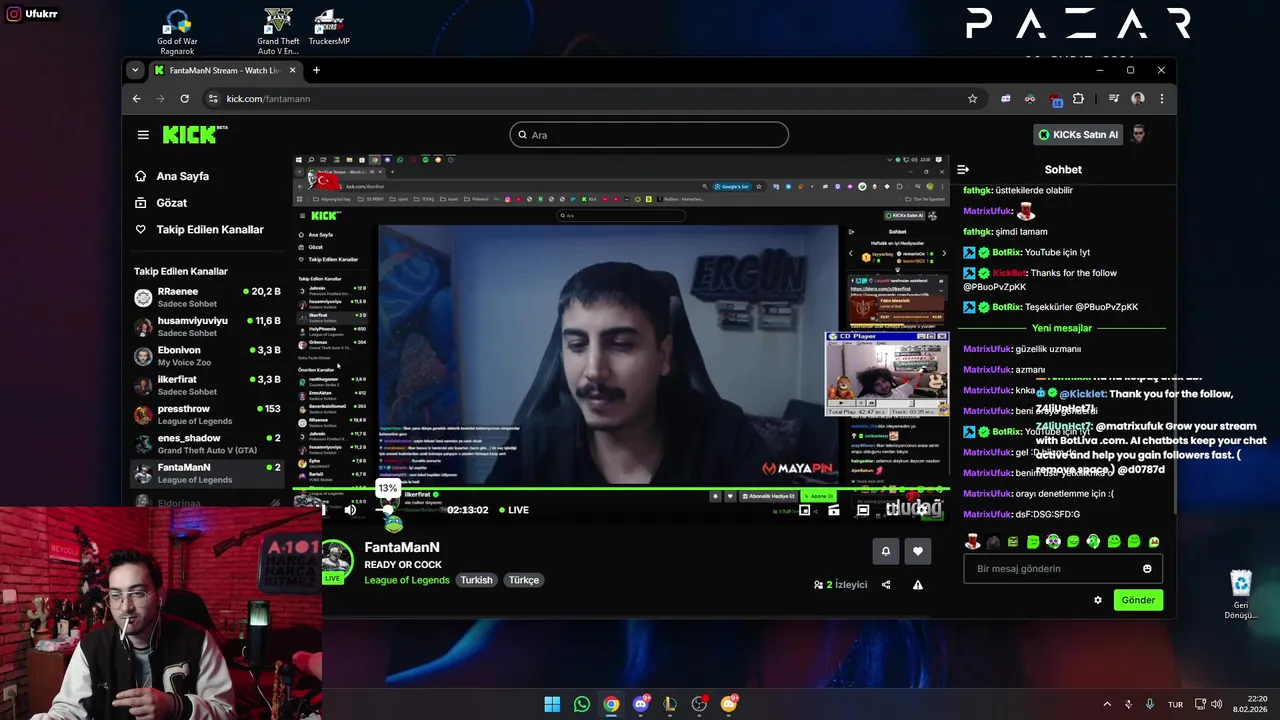Open chat settings gear
Viewport: 1280px width, 720px height.
(x=1098, y=600)
